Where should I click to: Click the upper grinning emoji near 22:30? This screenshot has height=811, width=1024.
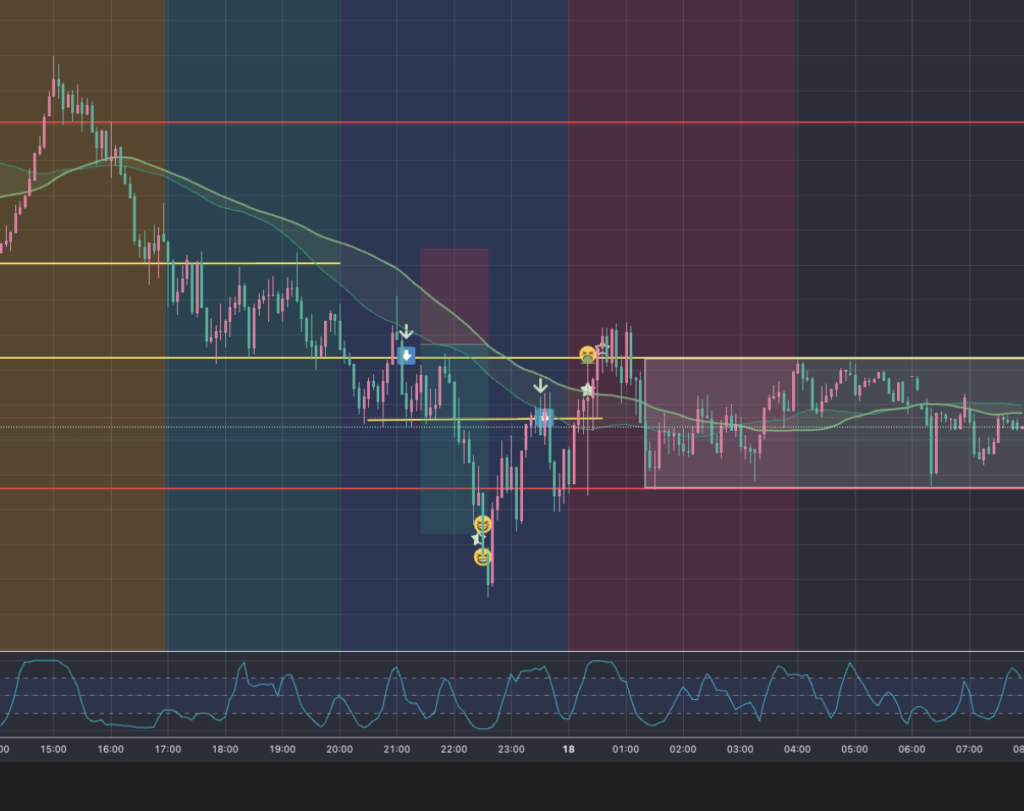[483, 524]
